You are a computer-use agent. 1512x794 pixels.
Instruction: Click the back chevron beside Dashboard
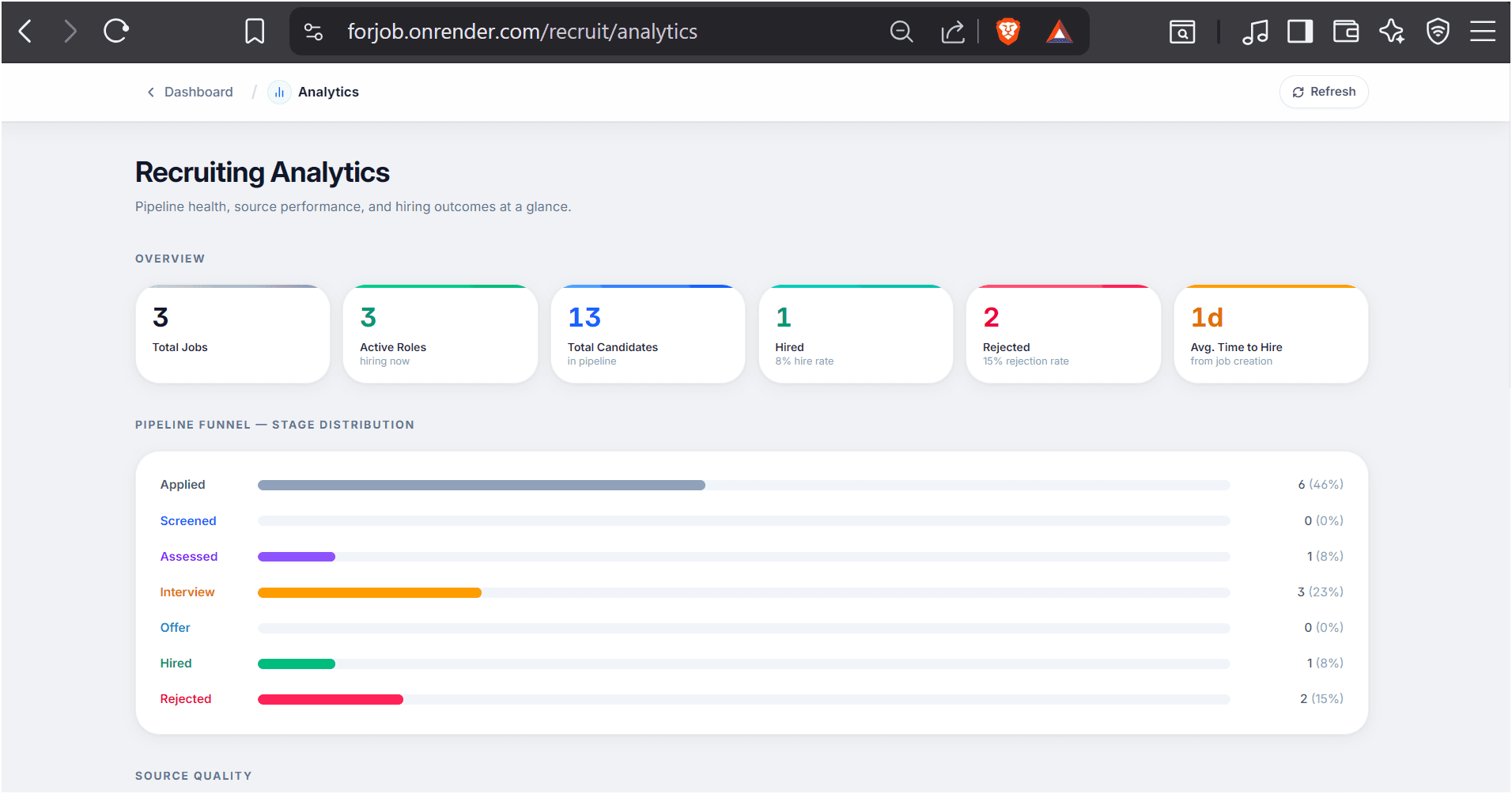[x=151, y=93]
